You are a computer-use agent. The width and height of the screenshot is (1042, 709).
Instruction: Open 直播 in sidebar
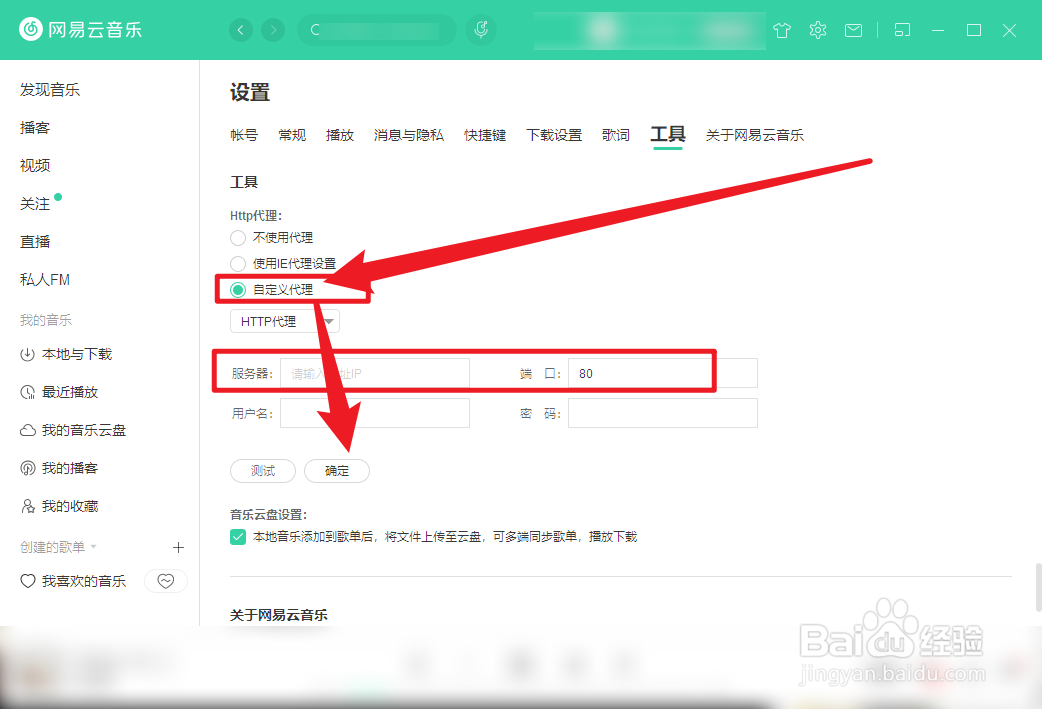point(35,242)
